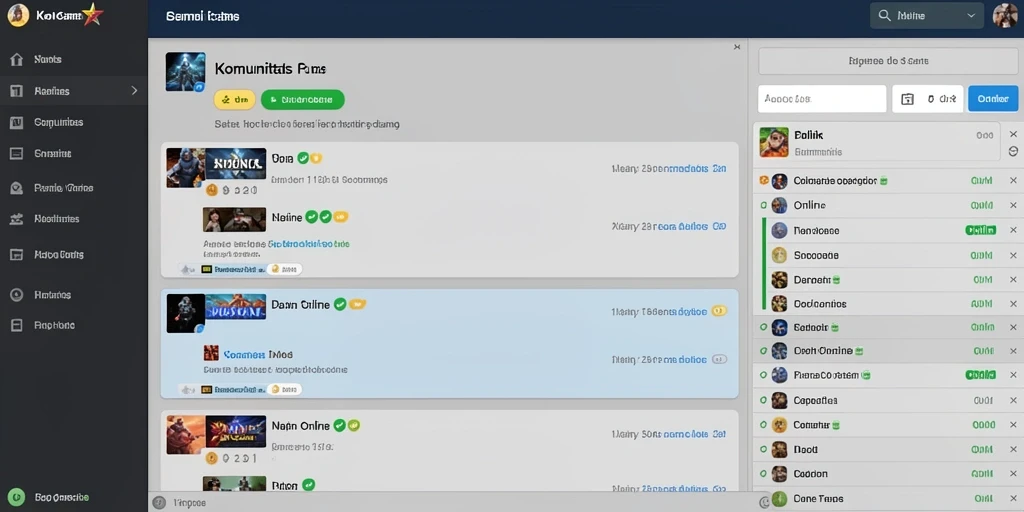
Task: Select the third sidebar menu item
Action: click(74, 122)
